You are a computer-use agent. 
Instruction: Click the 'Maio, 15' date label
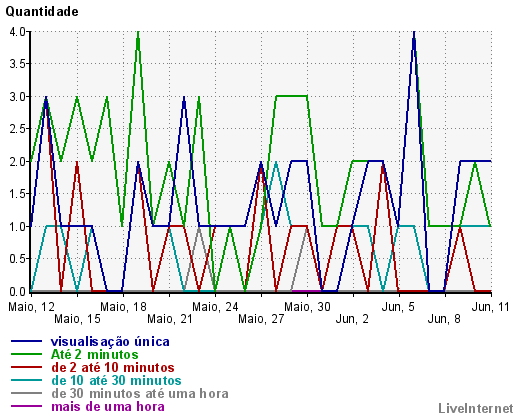click(77, 319)
